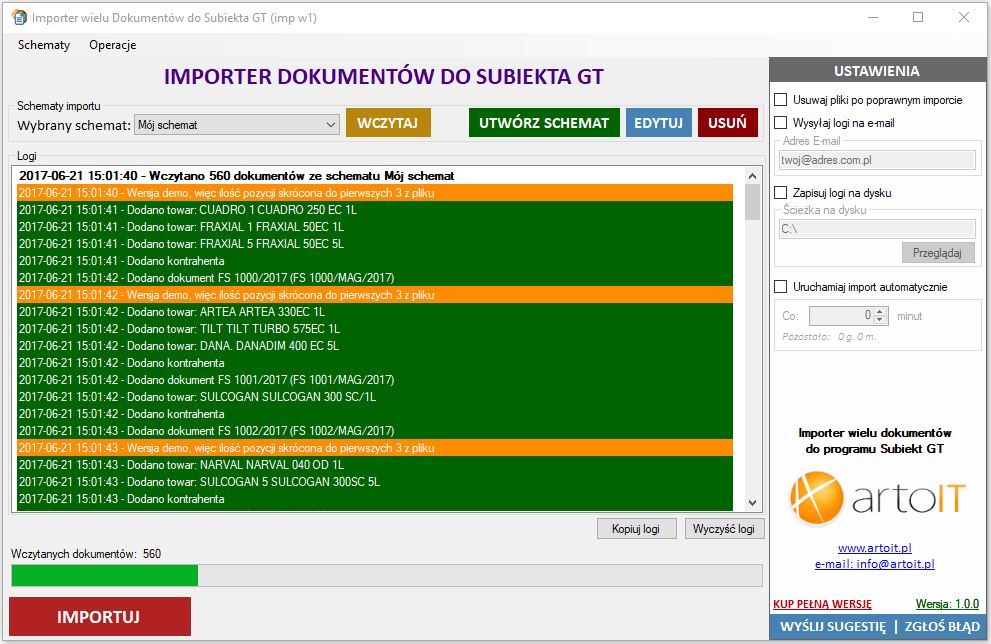Click 'KUP PEŁNĄ WERSJĘ' link
Screen dimensions: 991x644
[822, 604]
